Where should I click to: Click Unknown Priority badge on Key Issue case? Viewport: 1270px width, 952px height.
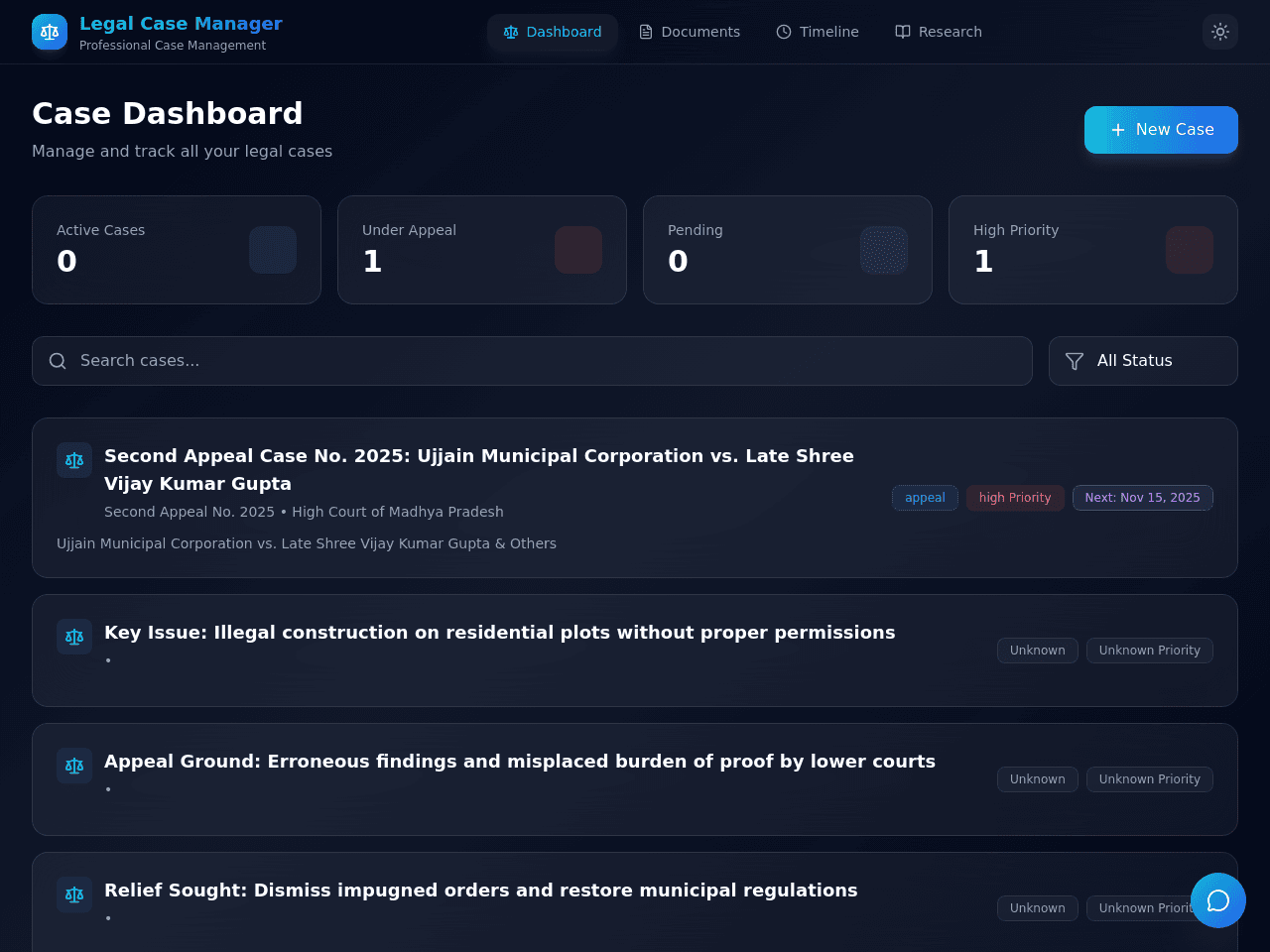coord(1150,651)
